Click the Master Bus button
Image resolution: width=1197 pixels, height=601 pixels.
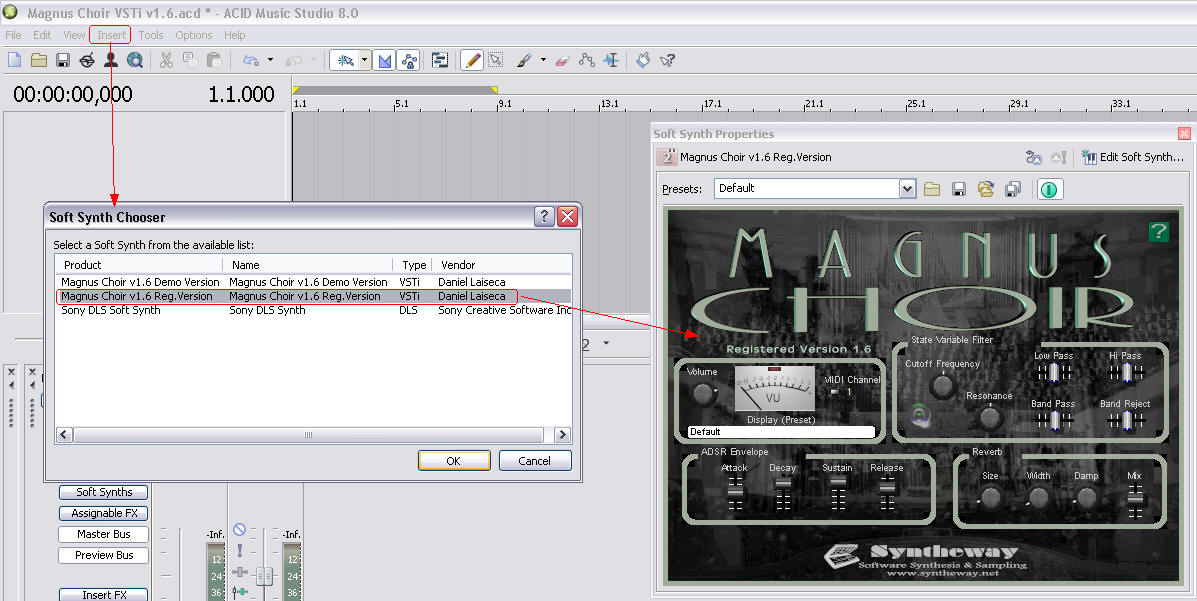[104, 535]
